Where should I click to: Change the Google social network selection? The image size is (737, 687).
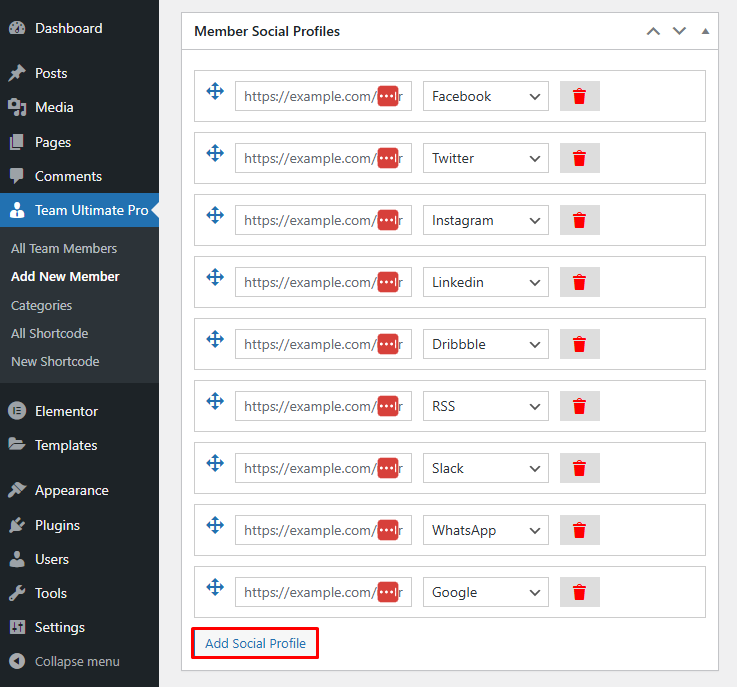coord(485,593)
